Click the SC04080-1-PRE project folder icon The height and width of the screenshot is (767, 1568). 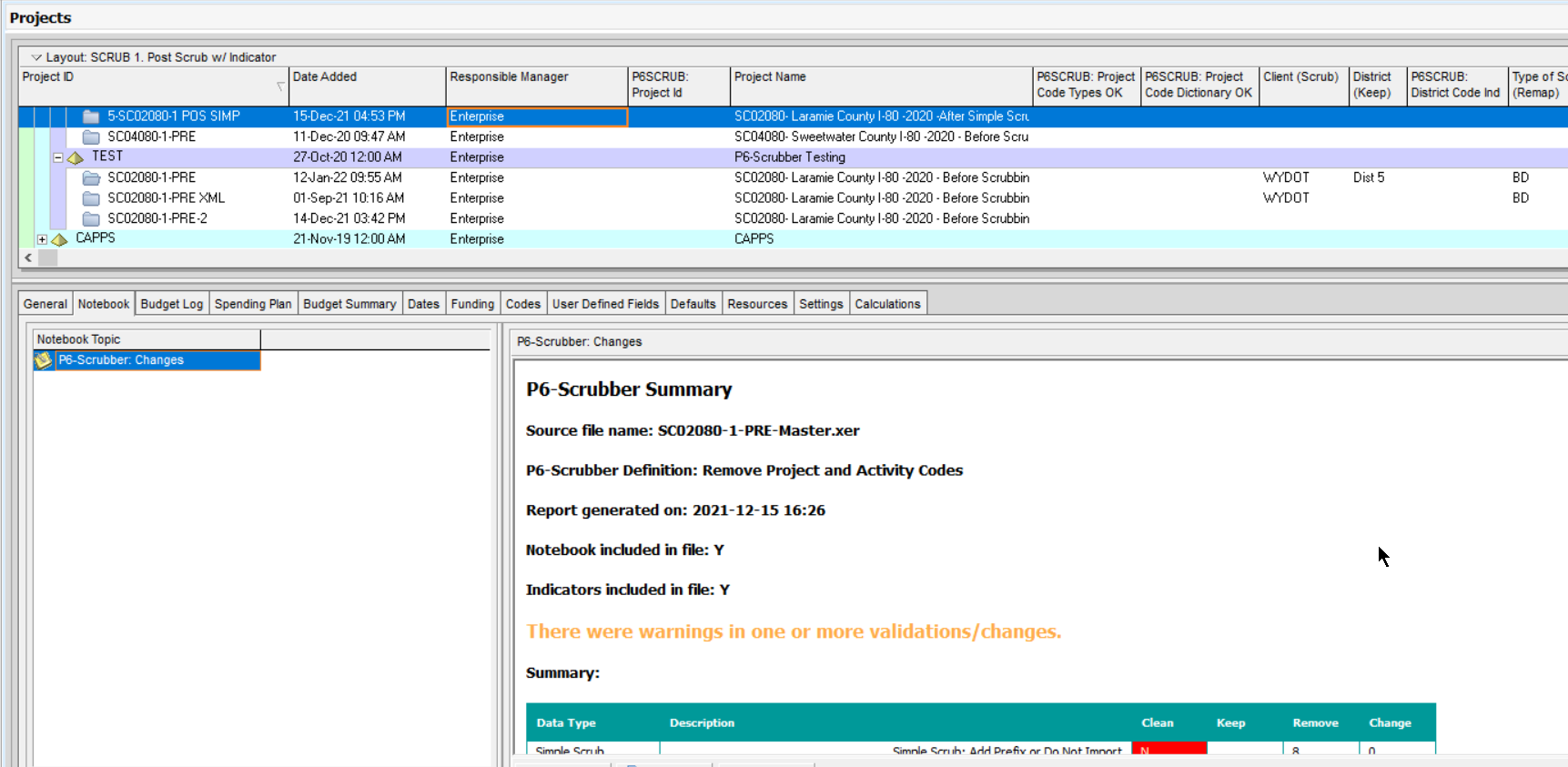(91, 137)
